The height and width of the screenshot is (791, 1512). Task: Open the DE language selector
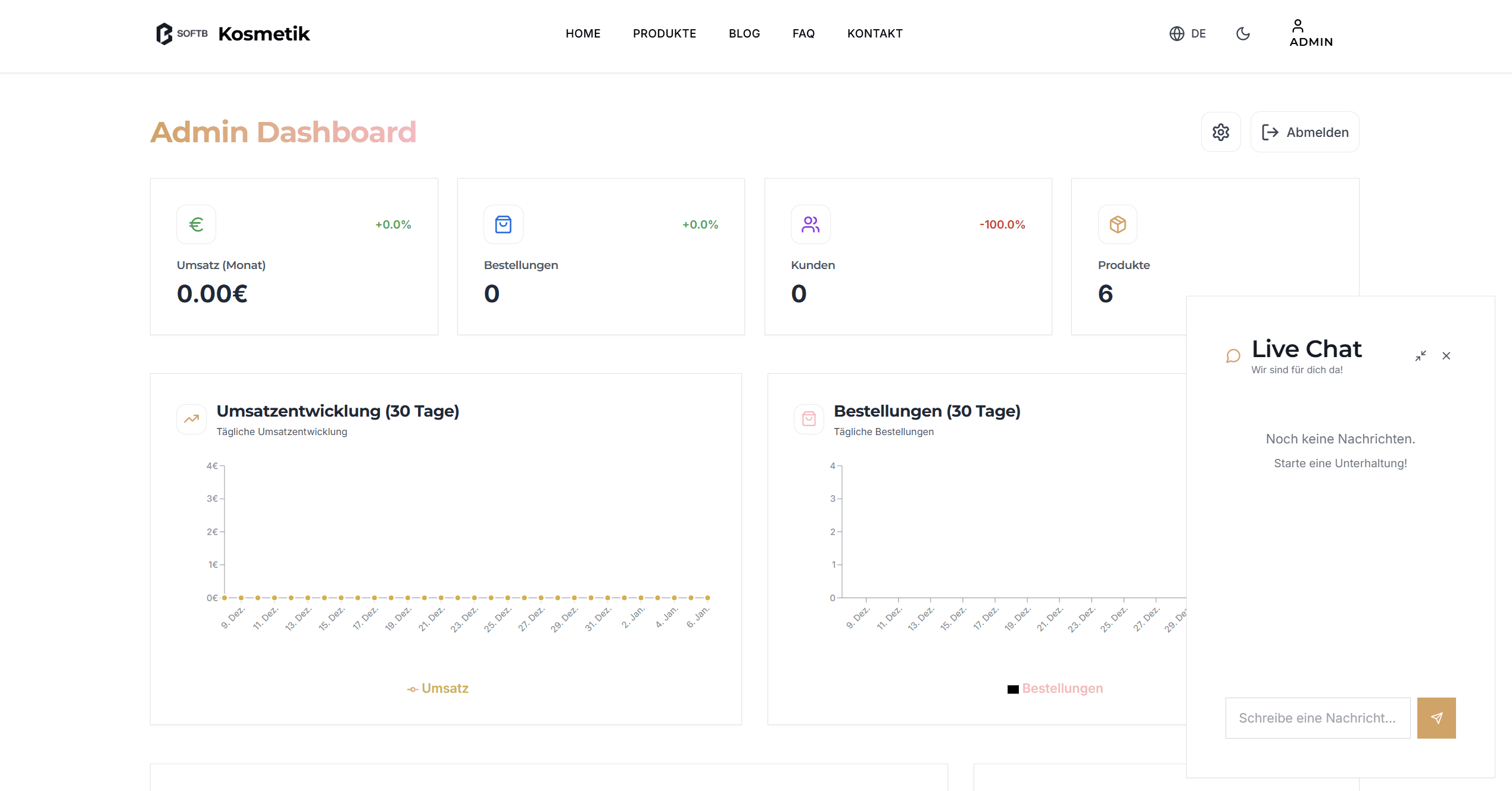coord(1187,33)
